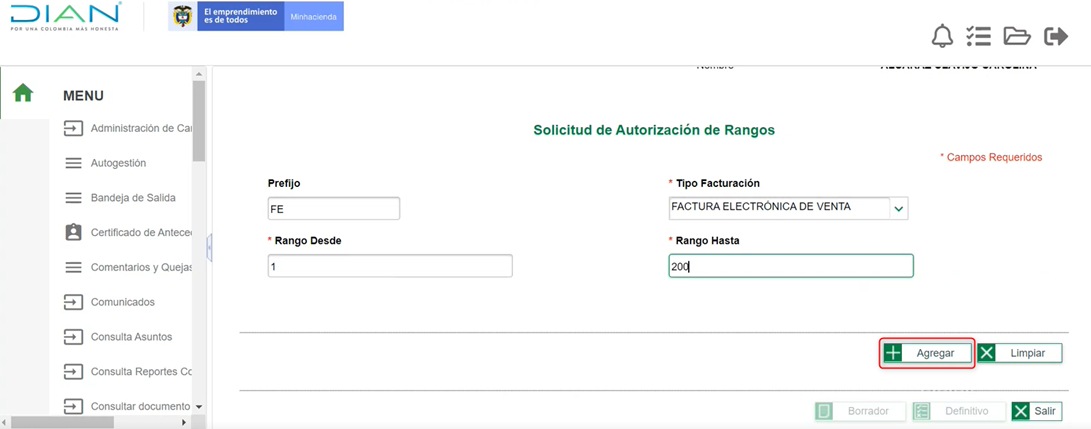The width and height of the screenshot is (1091, 429).
Task: Click the logout exit icon
Action: click(x=1056, y=37)
